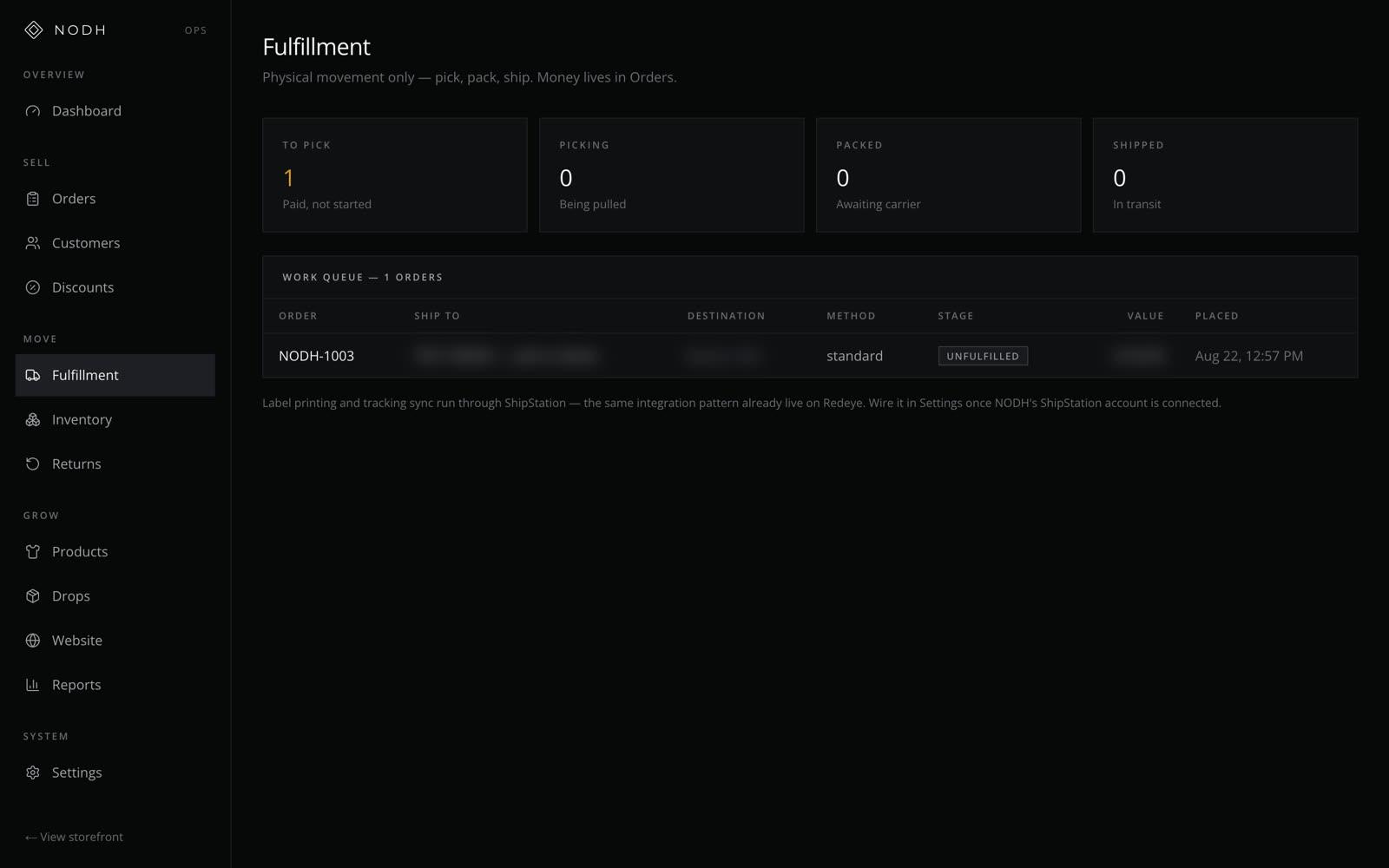Navigate to the Website section
The width and height of the screenshot is (1389, 868).
pyautogui.click(x=115, y=640)
